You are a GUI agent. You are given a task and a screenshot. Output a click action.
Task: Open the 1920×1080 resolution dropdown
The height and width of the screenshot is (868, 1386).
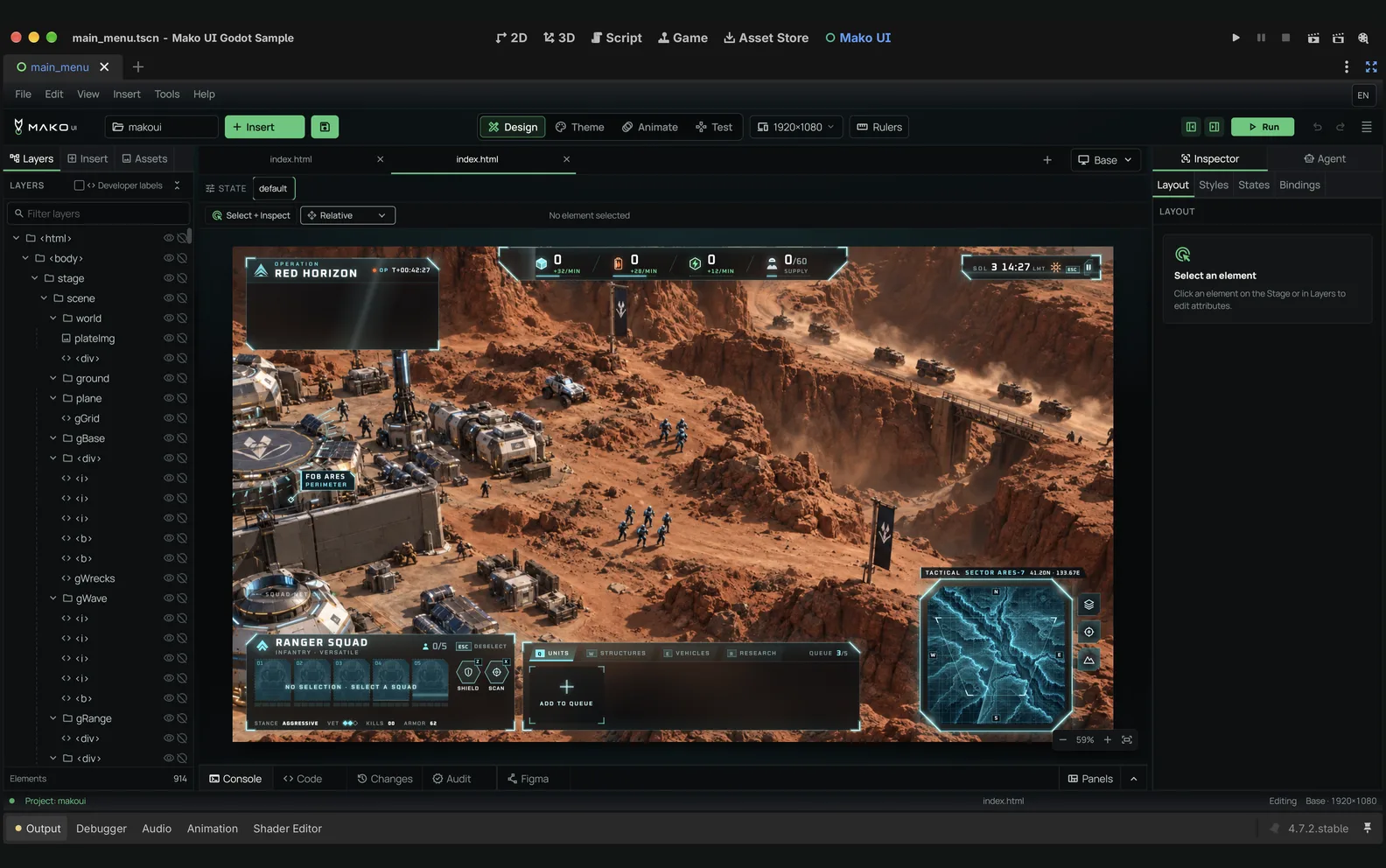tap(796, 127)
